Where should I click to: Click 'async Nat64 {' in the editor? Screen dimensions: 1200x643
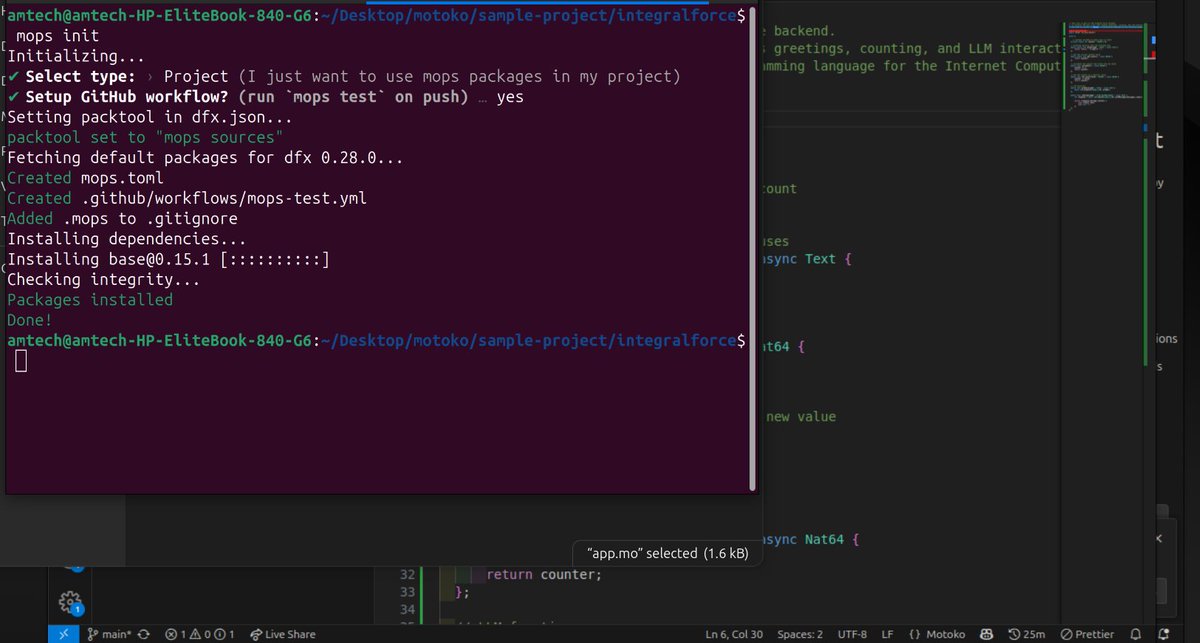tap(811, 540)
